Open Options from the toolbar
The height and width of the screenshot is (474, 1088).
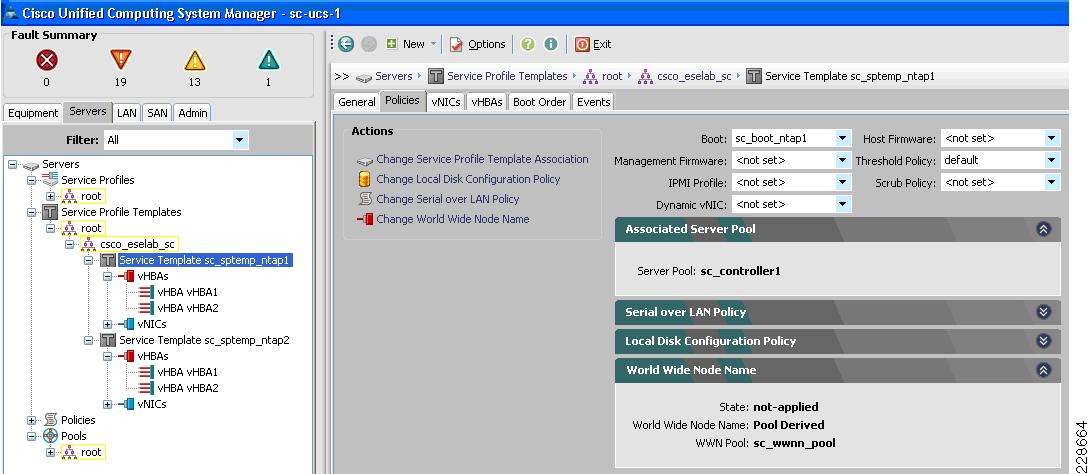tap(477, 44)
